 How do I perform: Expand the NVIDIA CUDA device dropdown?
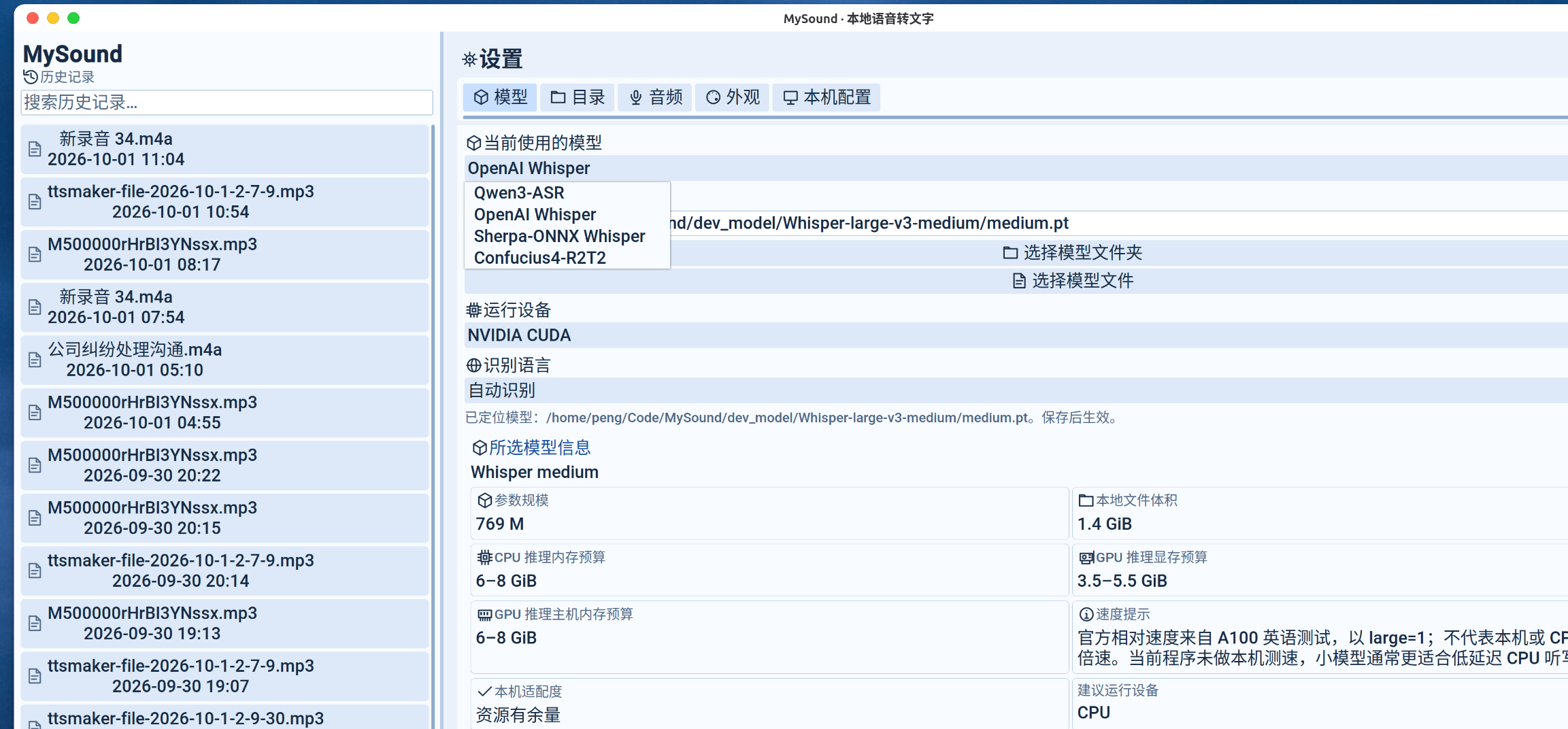(x=1016, y=335)
